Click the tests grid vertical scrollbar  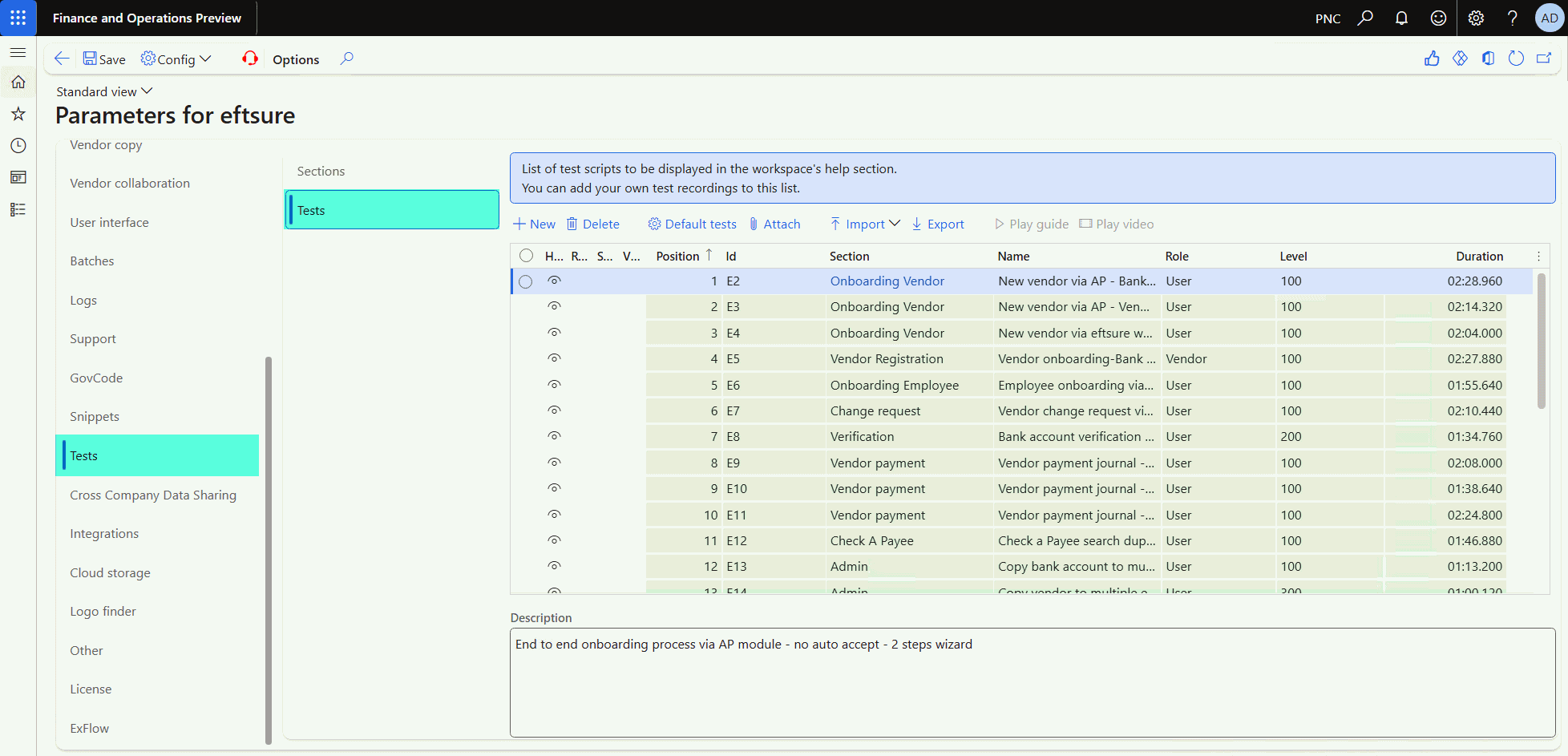(x=1541, y=341)
